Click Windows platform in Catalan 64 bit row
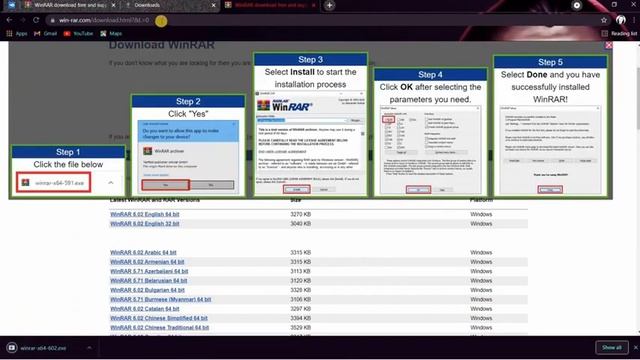This screenshot has height=360, width=640. (x=481, y=309)
